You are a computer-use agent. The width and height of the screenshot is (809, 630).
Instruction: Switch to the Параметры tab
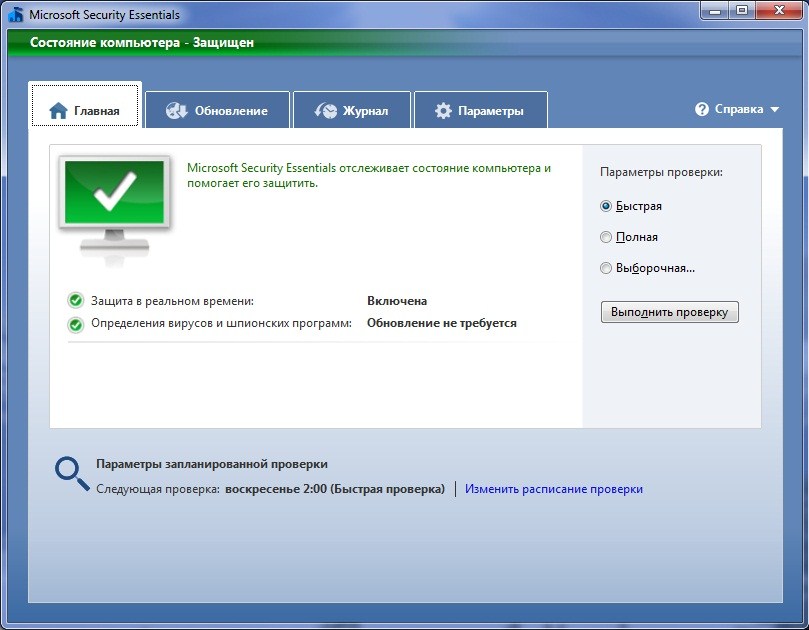click(x=481, y=110)
